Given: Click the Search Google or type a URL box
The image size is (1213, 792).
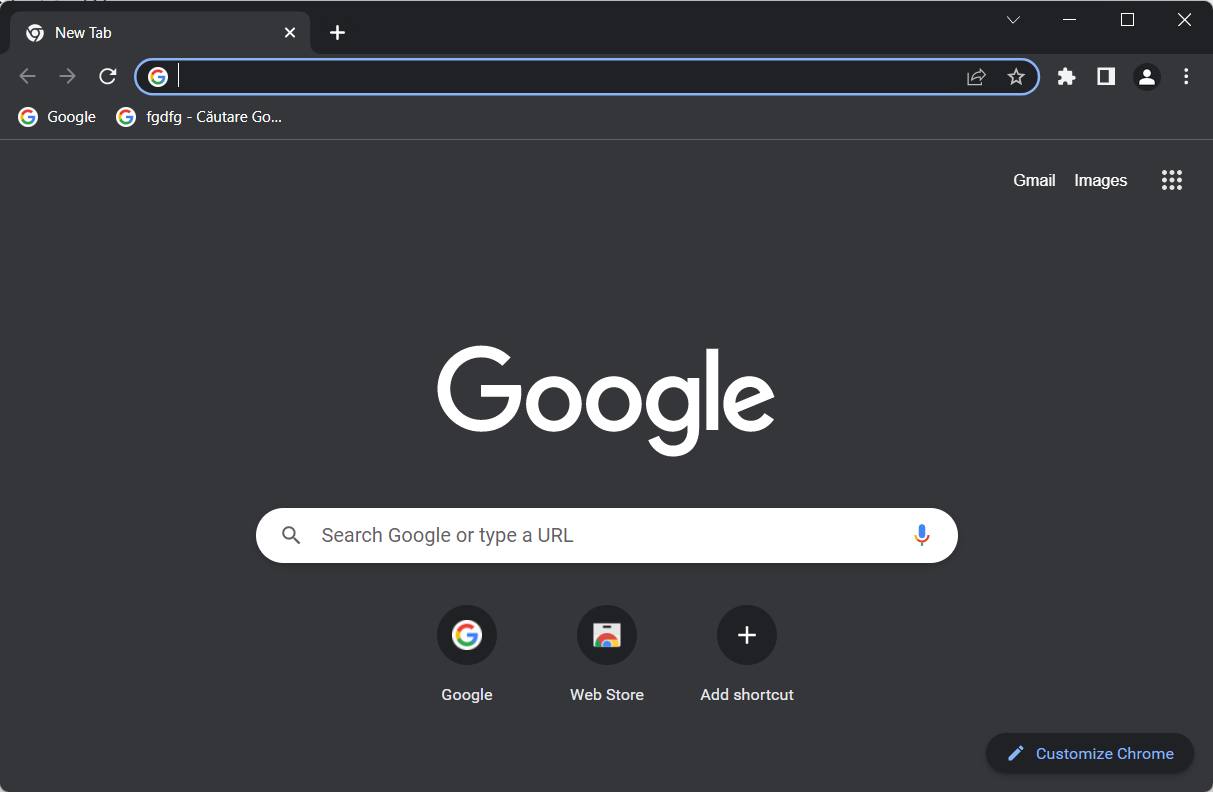Looking at the screenshot, I should click(x=607, y=535).
